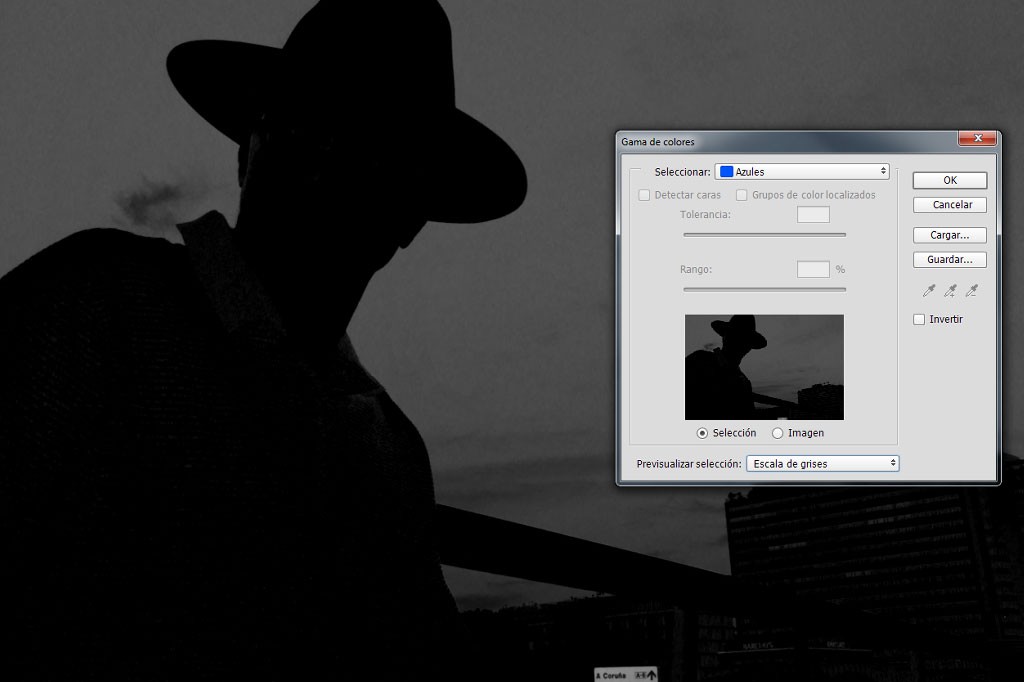
Task: Click the Guardar... button
Action: tap(950, 260)
